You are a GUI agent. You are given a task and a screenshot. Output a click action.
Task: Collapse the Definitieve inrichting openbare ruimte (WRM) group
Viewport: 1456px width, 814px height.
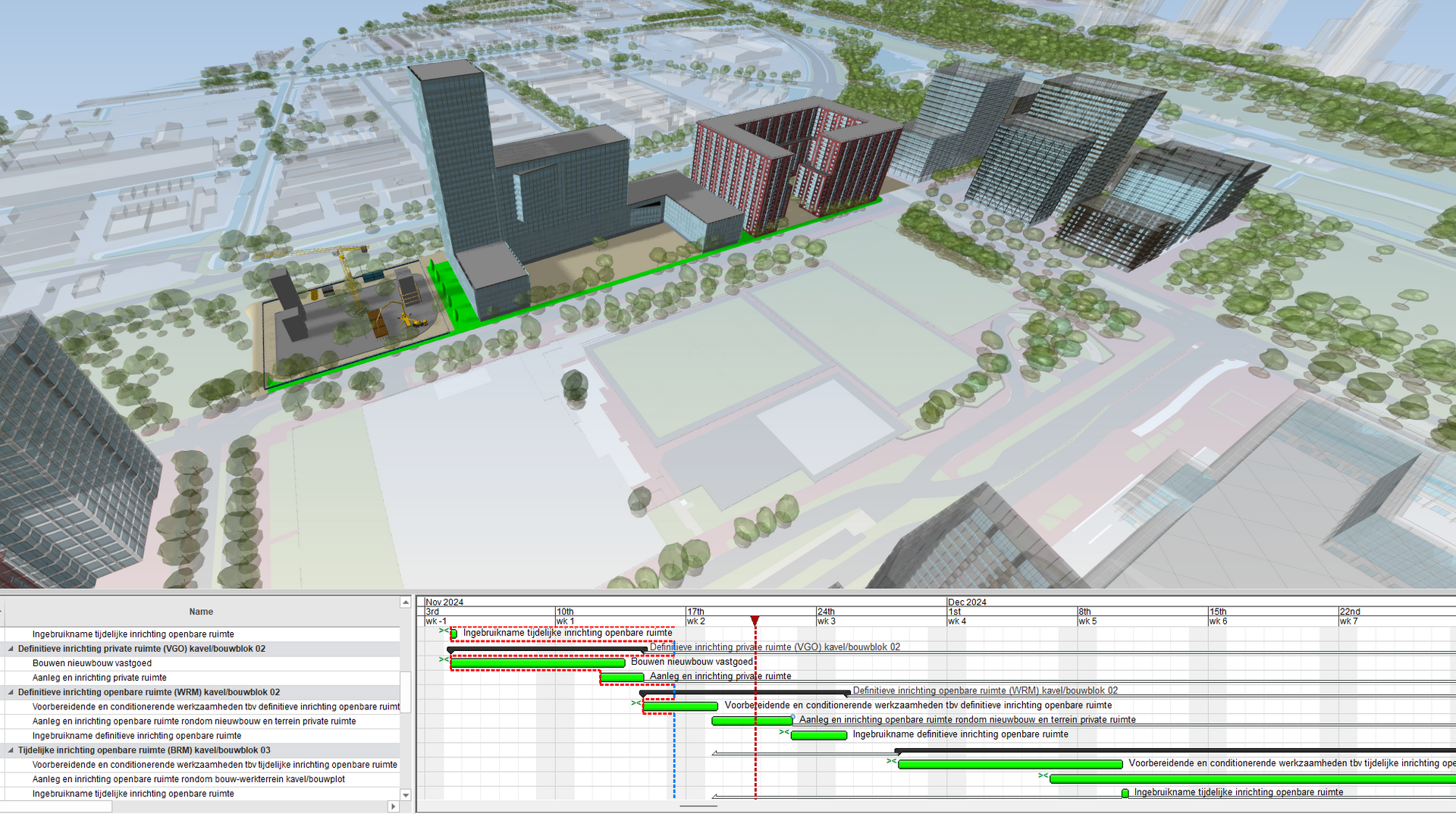click(11, 692)
